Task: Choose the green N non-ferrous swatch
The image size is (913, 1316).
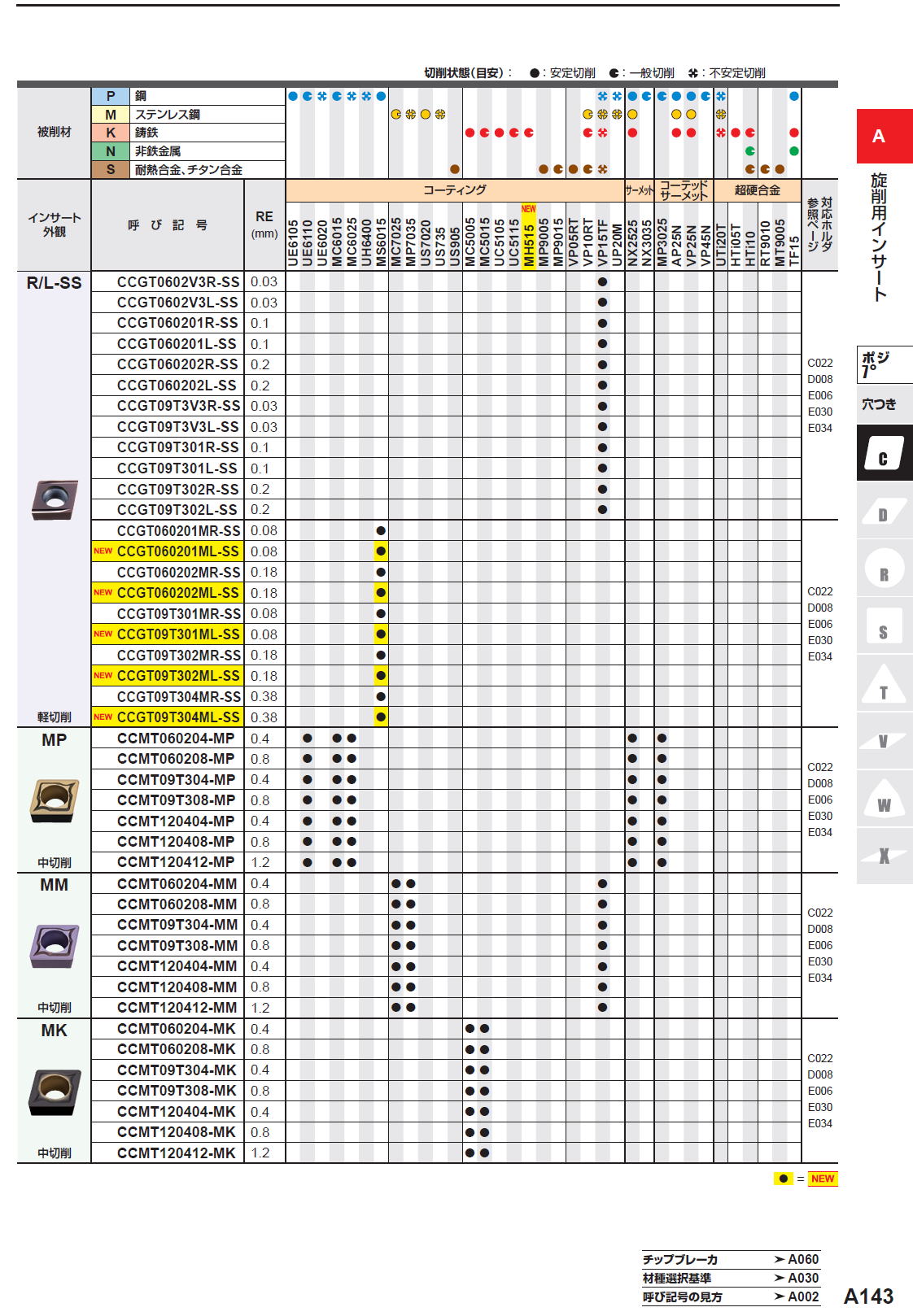Action: tap(111, 151)
